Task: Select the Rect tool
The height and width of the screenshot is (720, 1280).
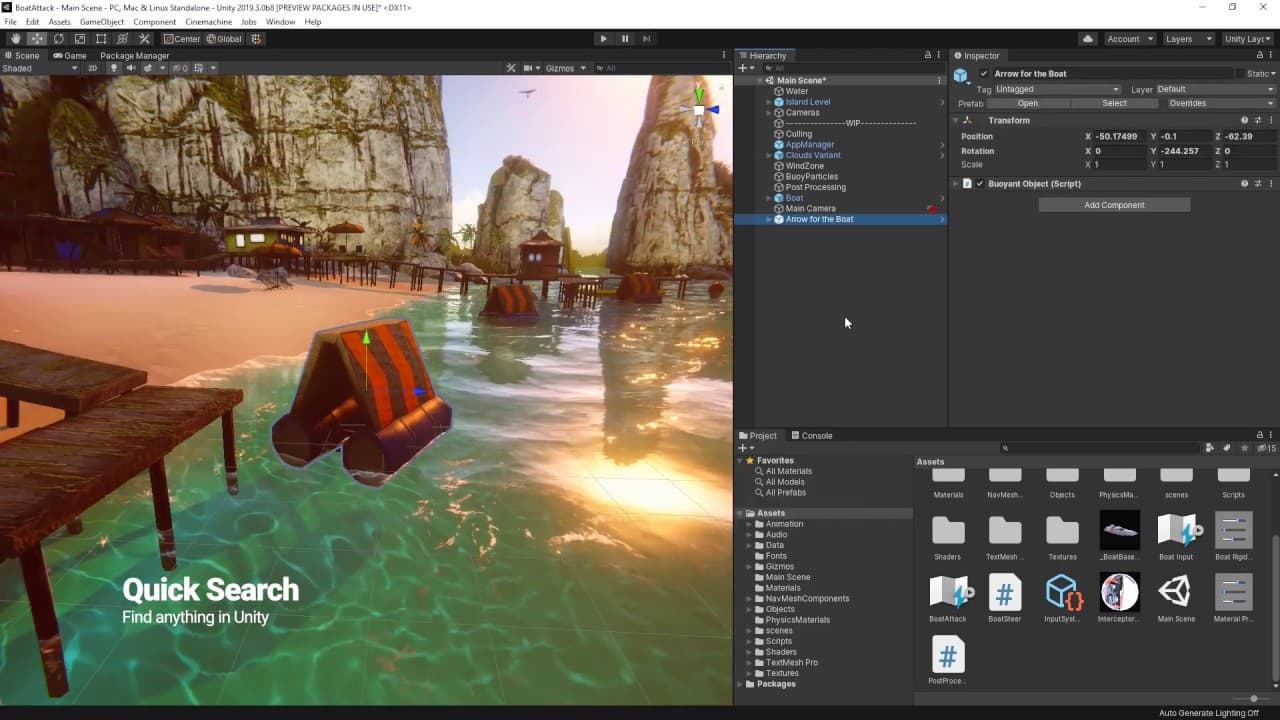Action: click(x=101, y=39)
